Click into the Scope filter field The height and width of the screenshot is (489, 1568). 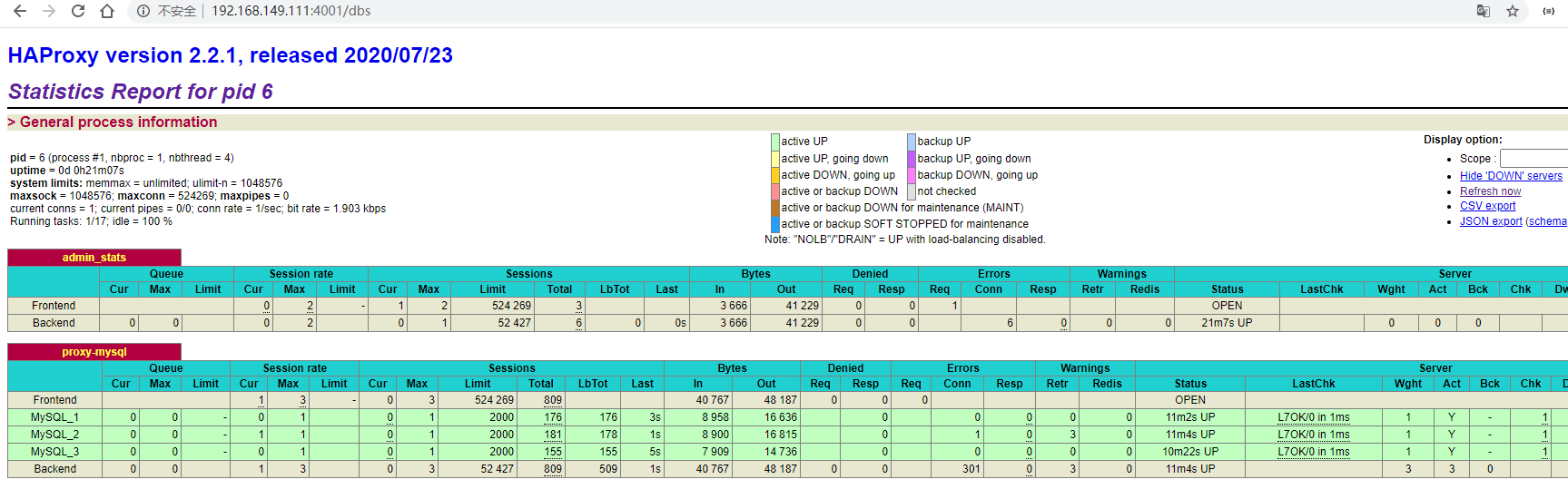click(x=1533, y=158)
